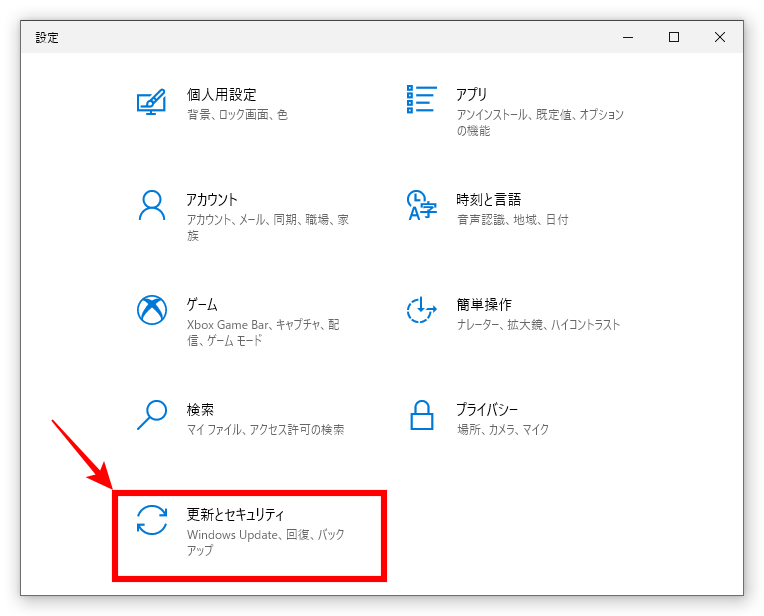Click the 簡単操作 dashed clock icon
764x616 pixels.
click(x=421, y=310)
